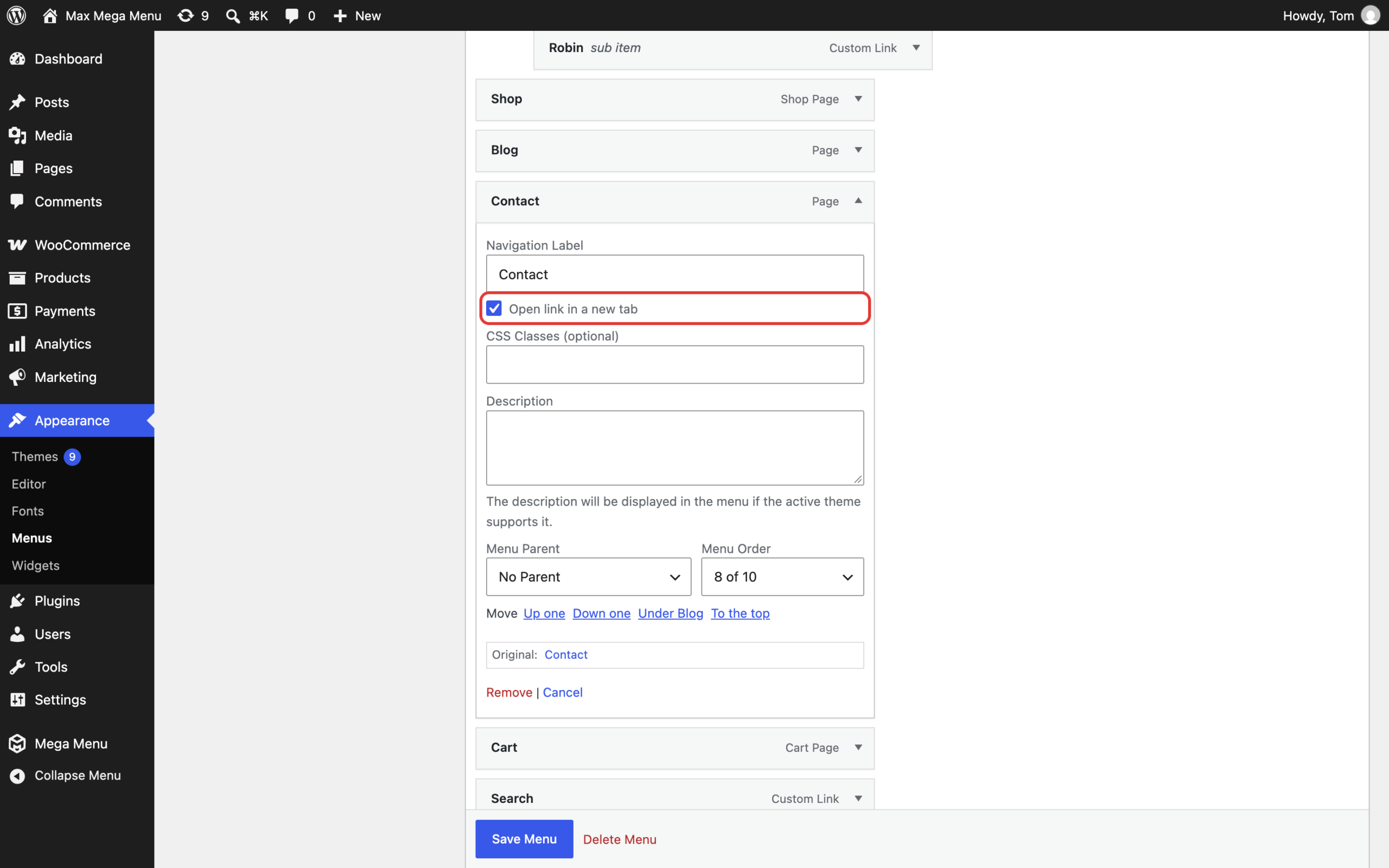Viewport: 1389px width, 868px height.
Task: Open Widgets in the Appearance submenu
Action: (36, 565)
